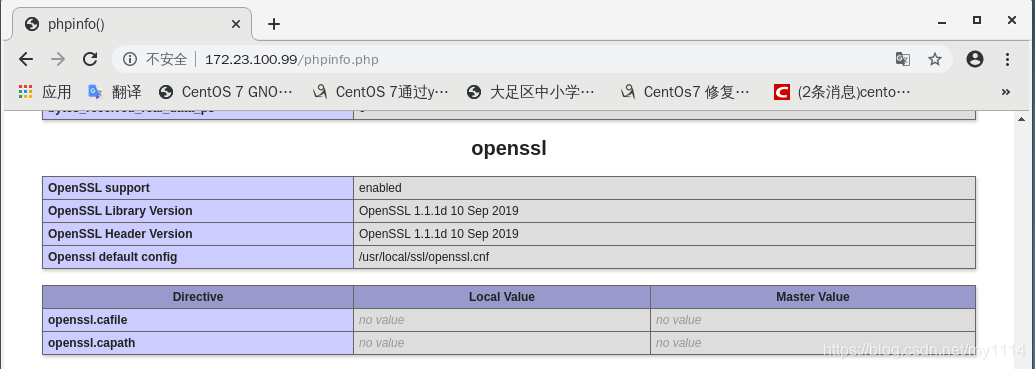The width and height of the screenshot is (1035, 369).
Task: Click openssl.capath master no value cell
Action: tap(813, 343)
